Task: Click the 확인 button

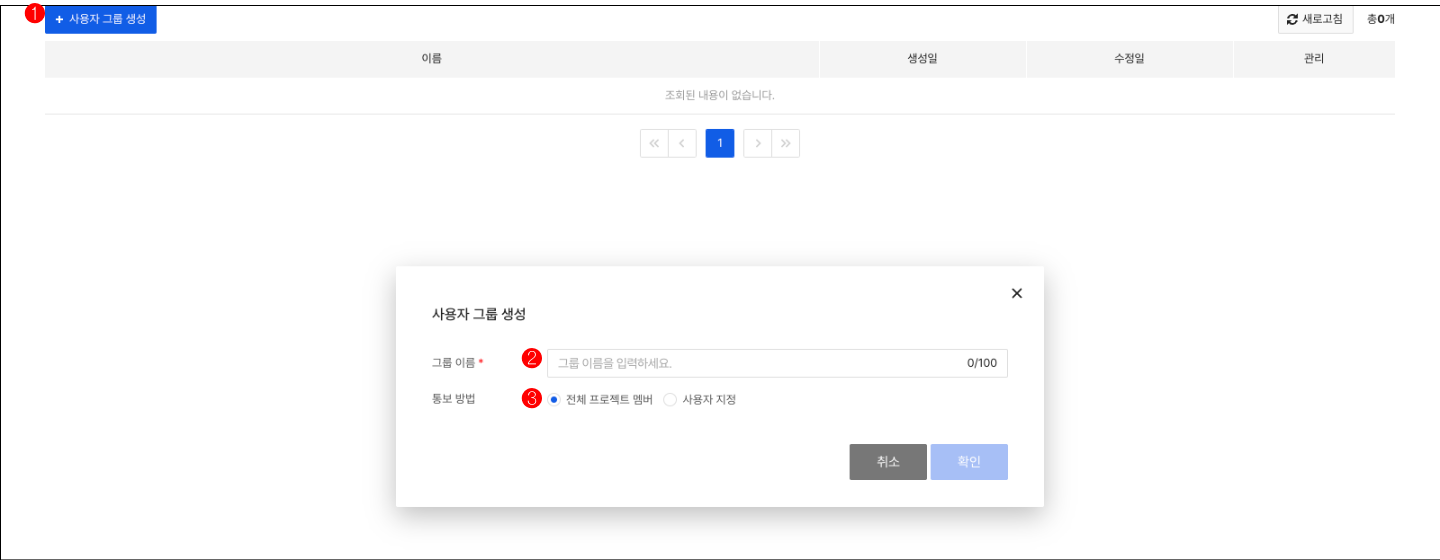Action: pos(969,462)
